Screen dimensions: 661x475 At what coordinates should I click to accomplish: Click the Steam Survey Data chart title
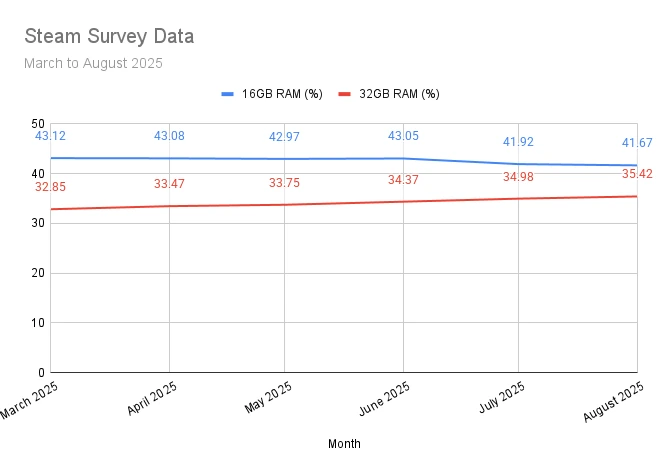pyautogui.click(x=109, y=36)
